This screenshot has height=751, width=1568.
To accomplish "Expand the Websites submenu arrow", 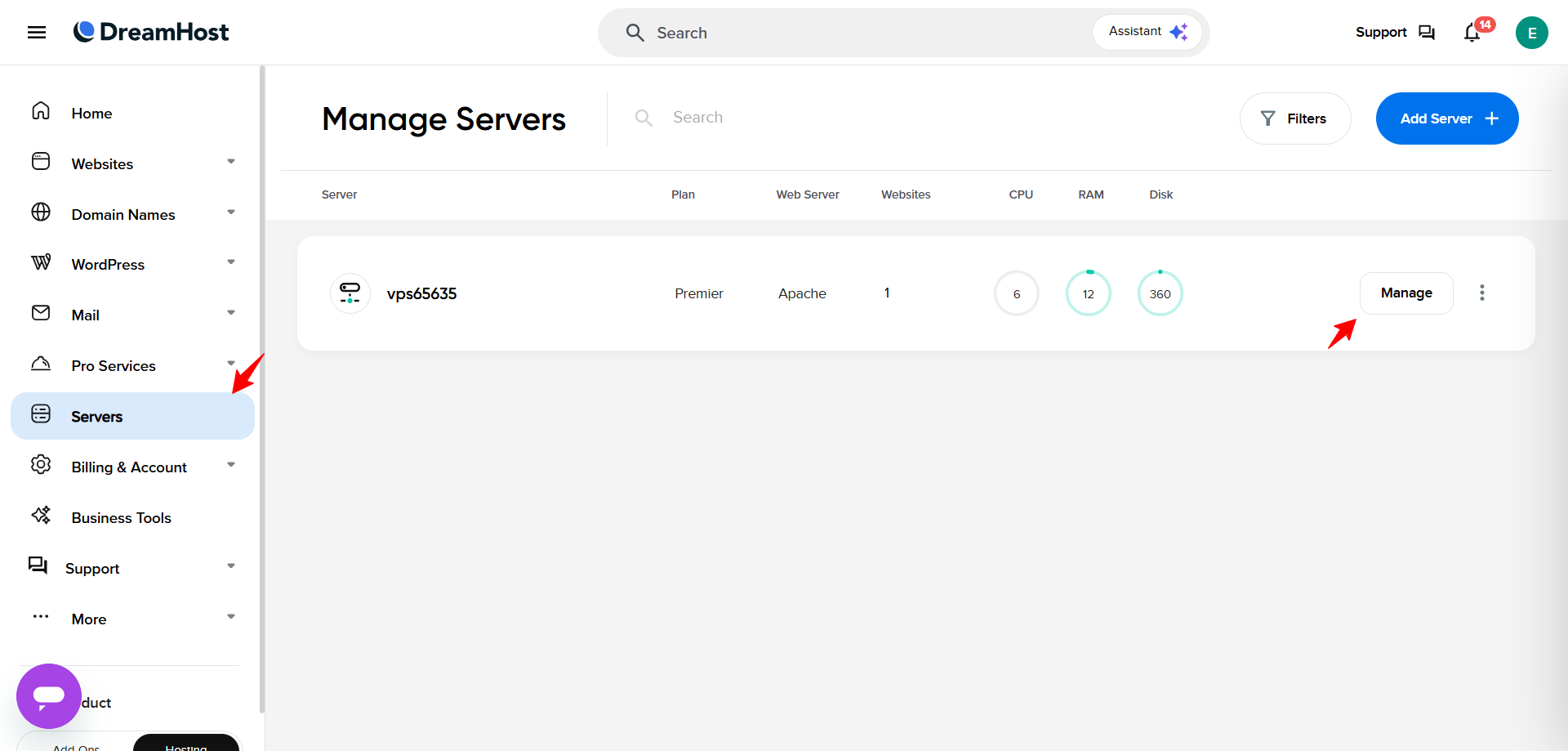I will (x=231, y=162).
